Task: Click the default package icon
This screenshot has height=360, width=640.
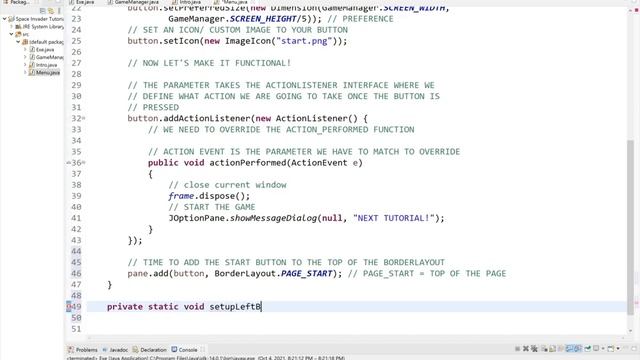Action: click(x=25, y=42)
